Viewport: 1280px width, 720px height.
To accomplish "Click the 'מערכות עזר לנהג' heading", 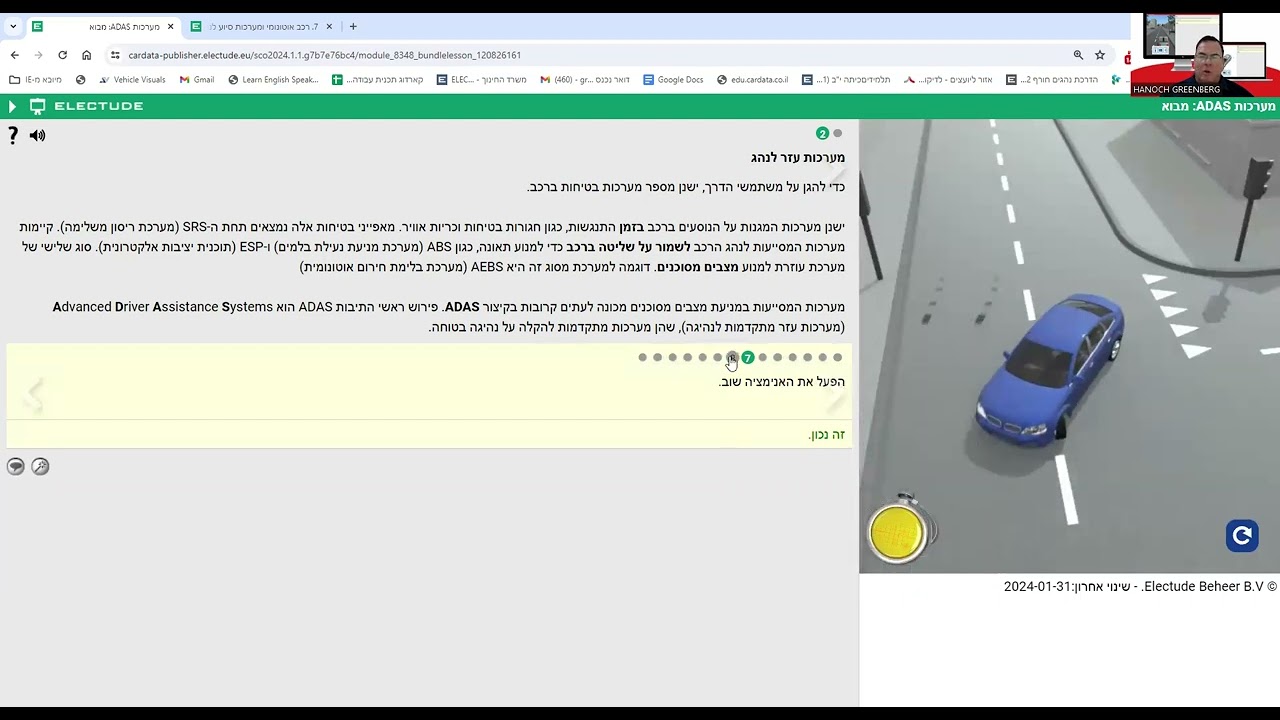I will 798,158.
